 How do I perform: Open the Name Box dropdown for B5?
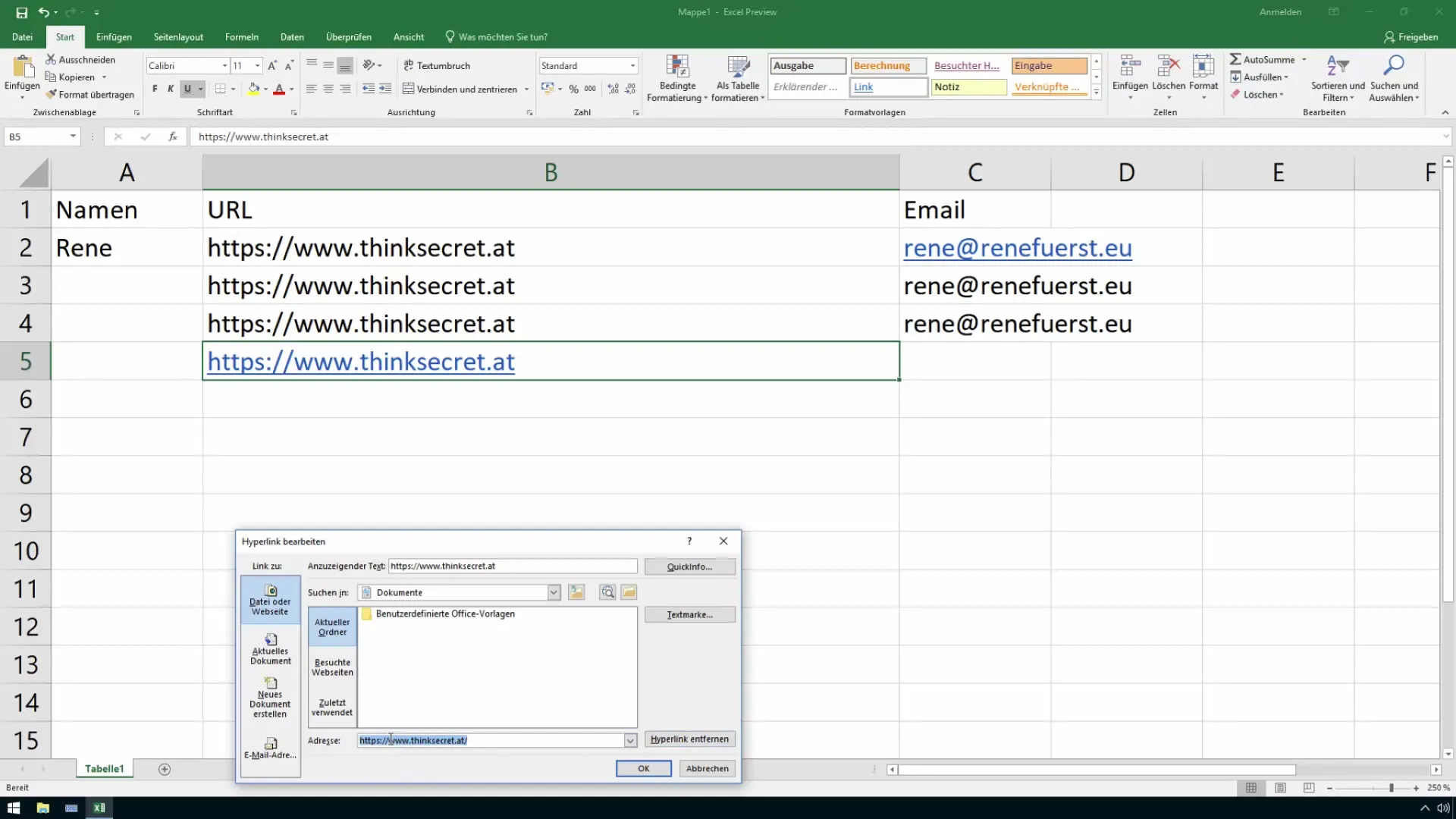[73, 136]
